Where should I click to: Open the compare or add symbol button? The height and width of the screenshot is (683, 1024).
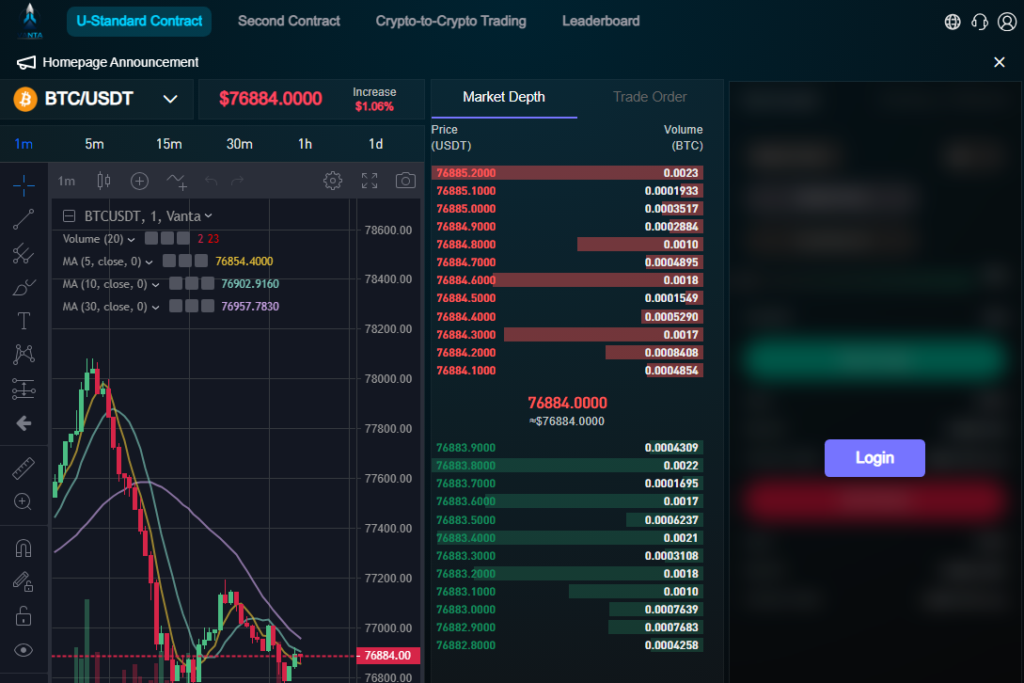(139, 181)
